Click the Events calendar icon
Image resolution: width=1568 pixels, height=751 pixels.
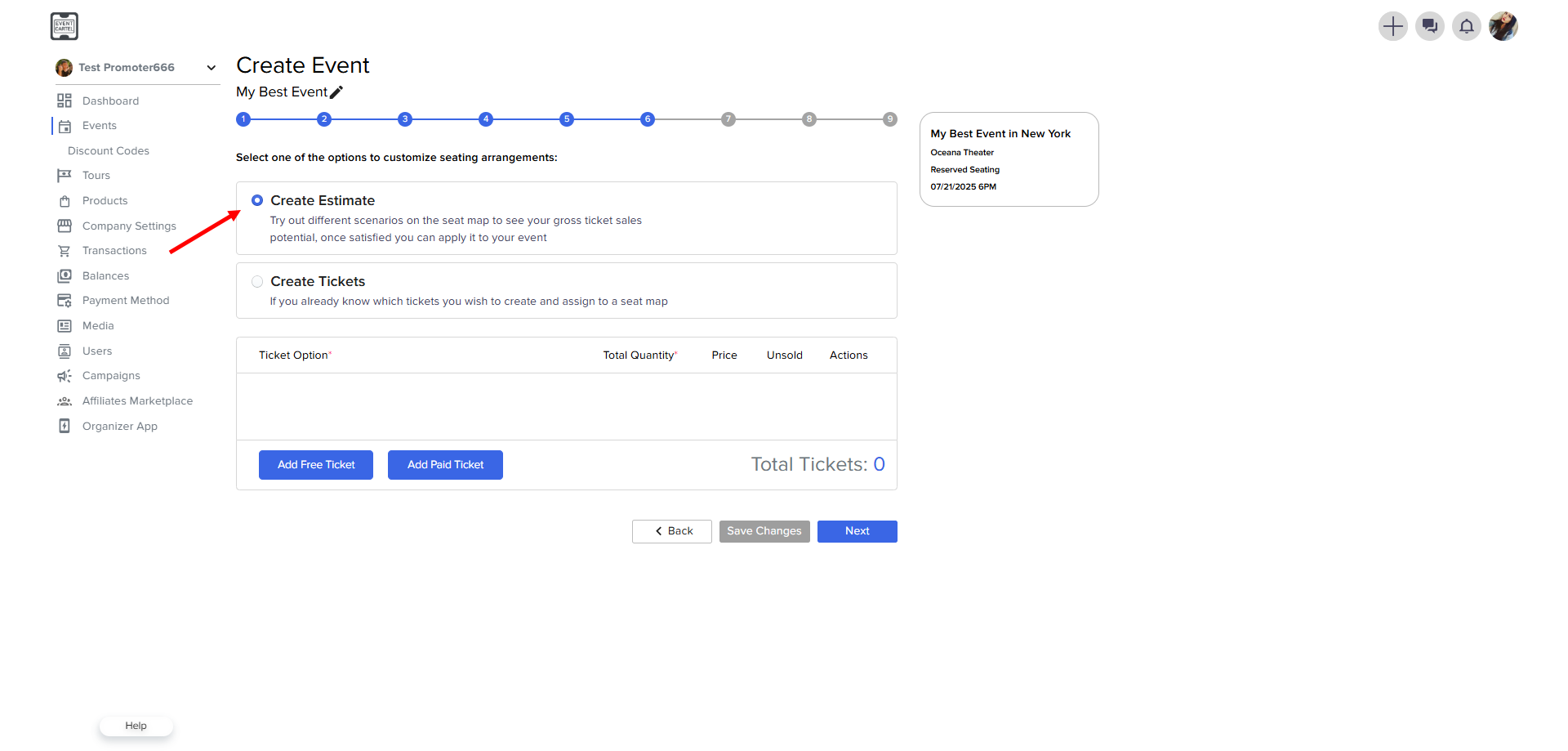coord(65,126)
